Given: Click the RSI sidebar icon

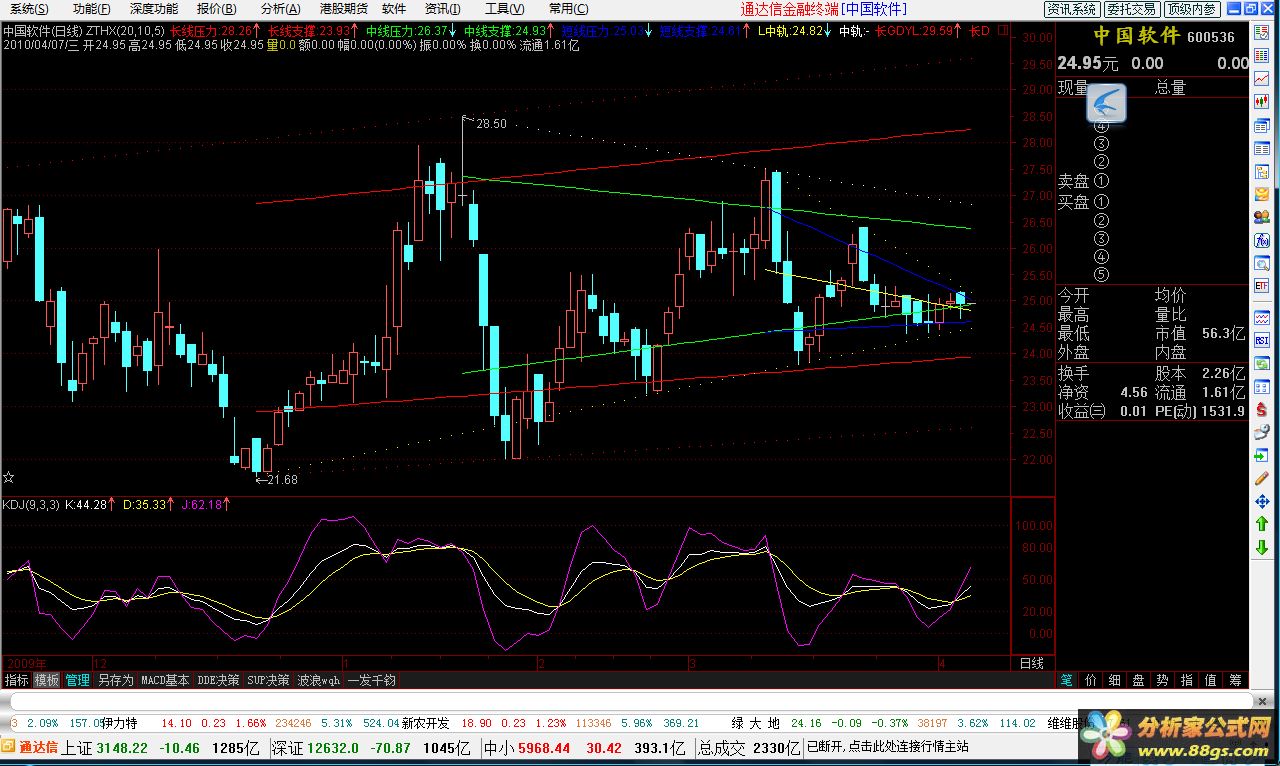Looking at the screenshot, I should 1262,342.
